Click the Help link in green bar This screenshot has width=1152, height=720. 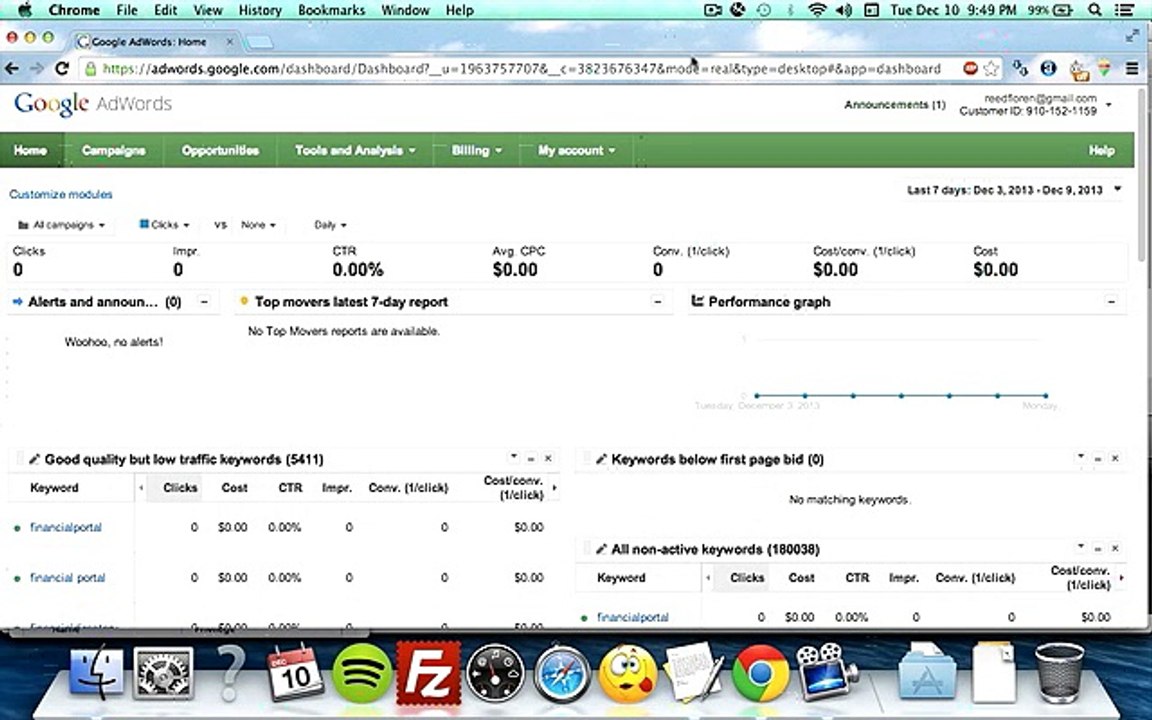[x=1101, y=150]
